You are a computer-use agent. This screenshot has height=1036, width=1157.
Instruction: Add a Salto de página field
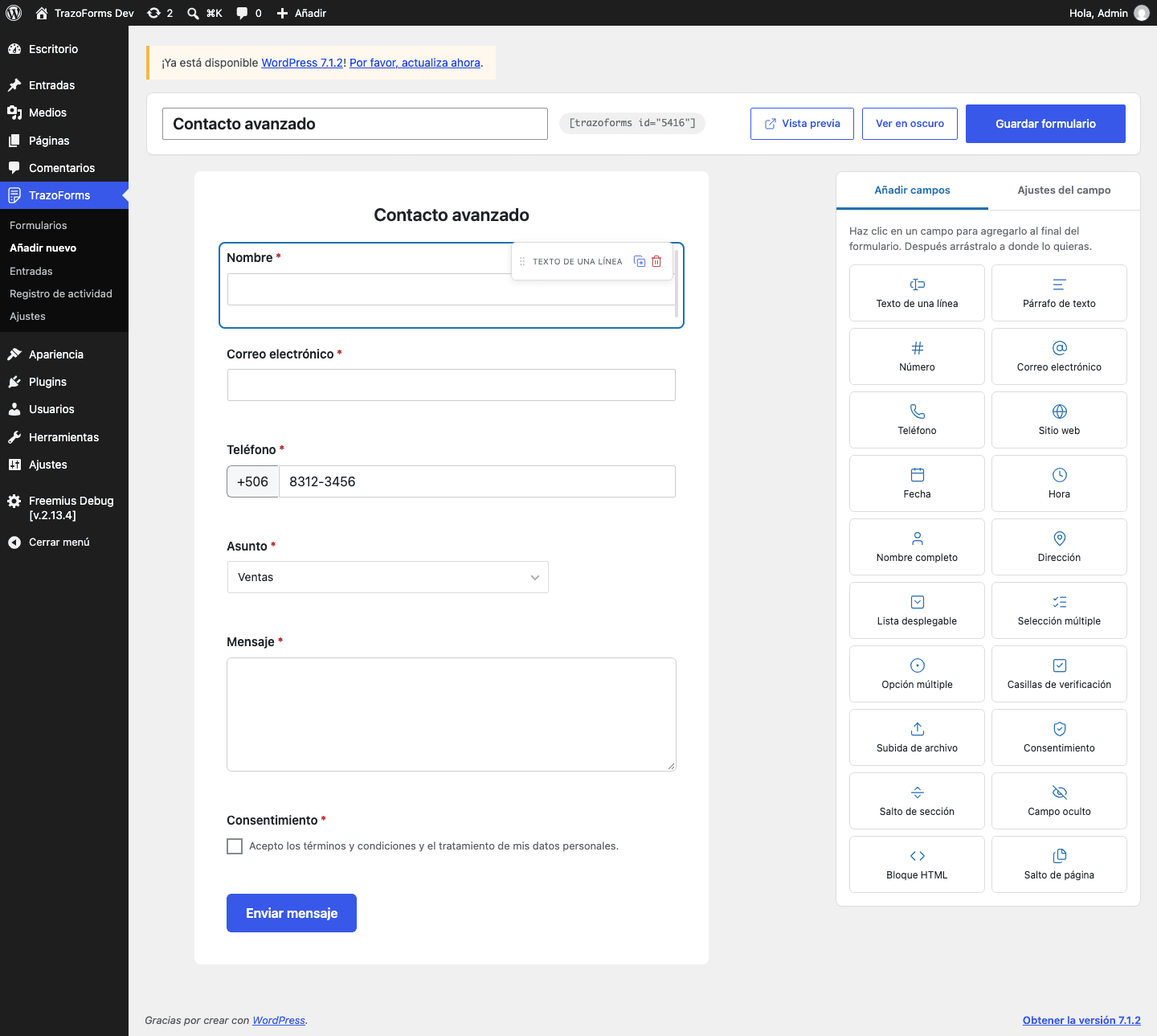tap(1059, 865)
